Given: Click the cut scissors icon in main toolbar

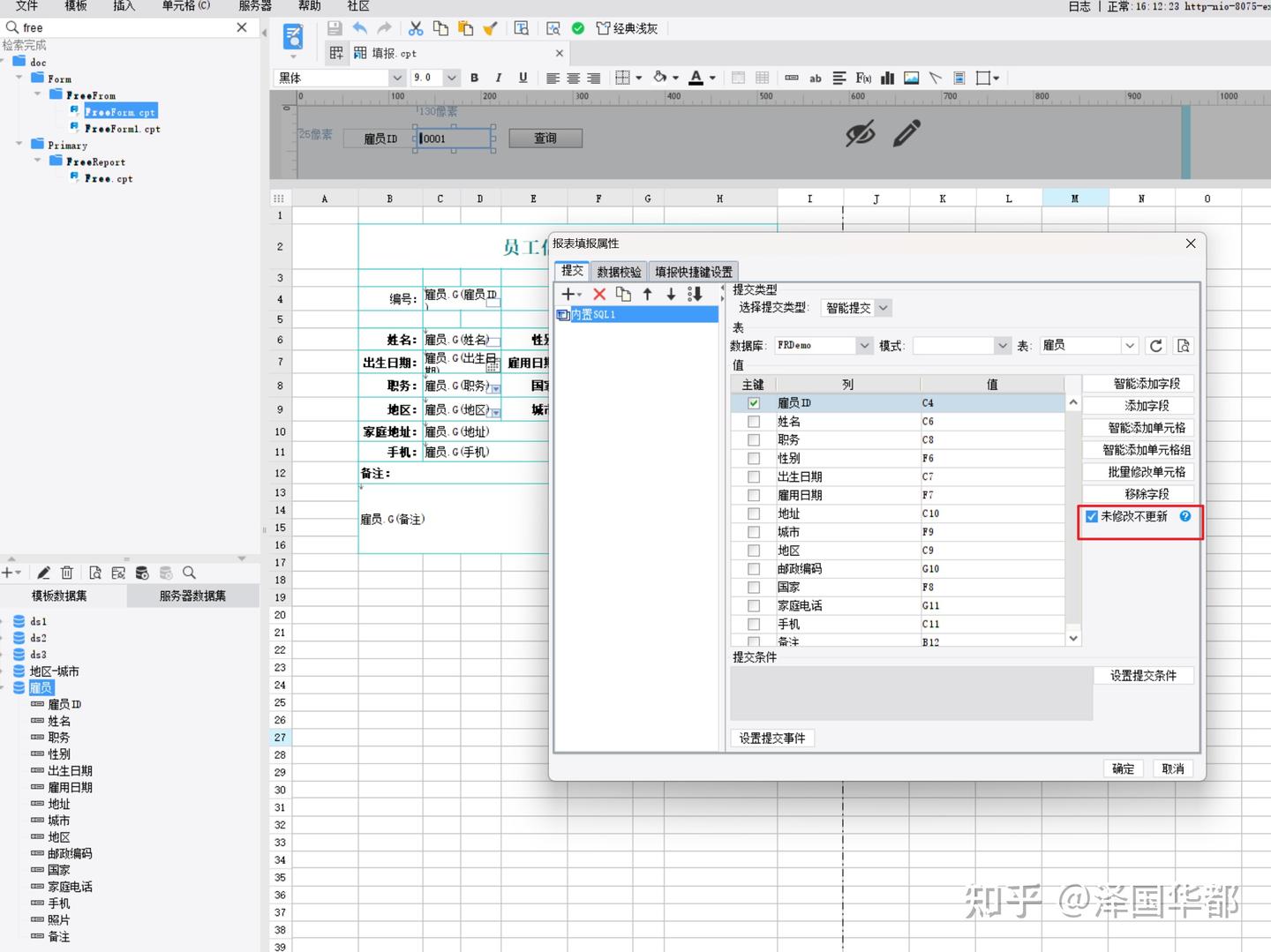Looking at the screenshot, I should 416,28.
